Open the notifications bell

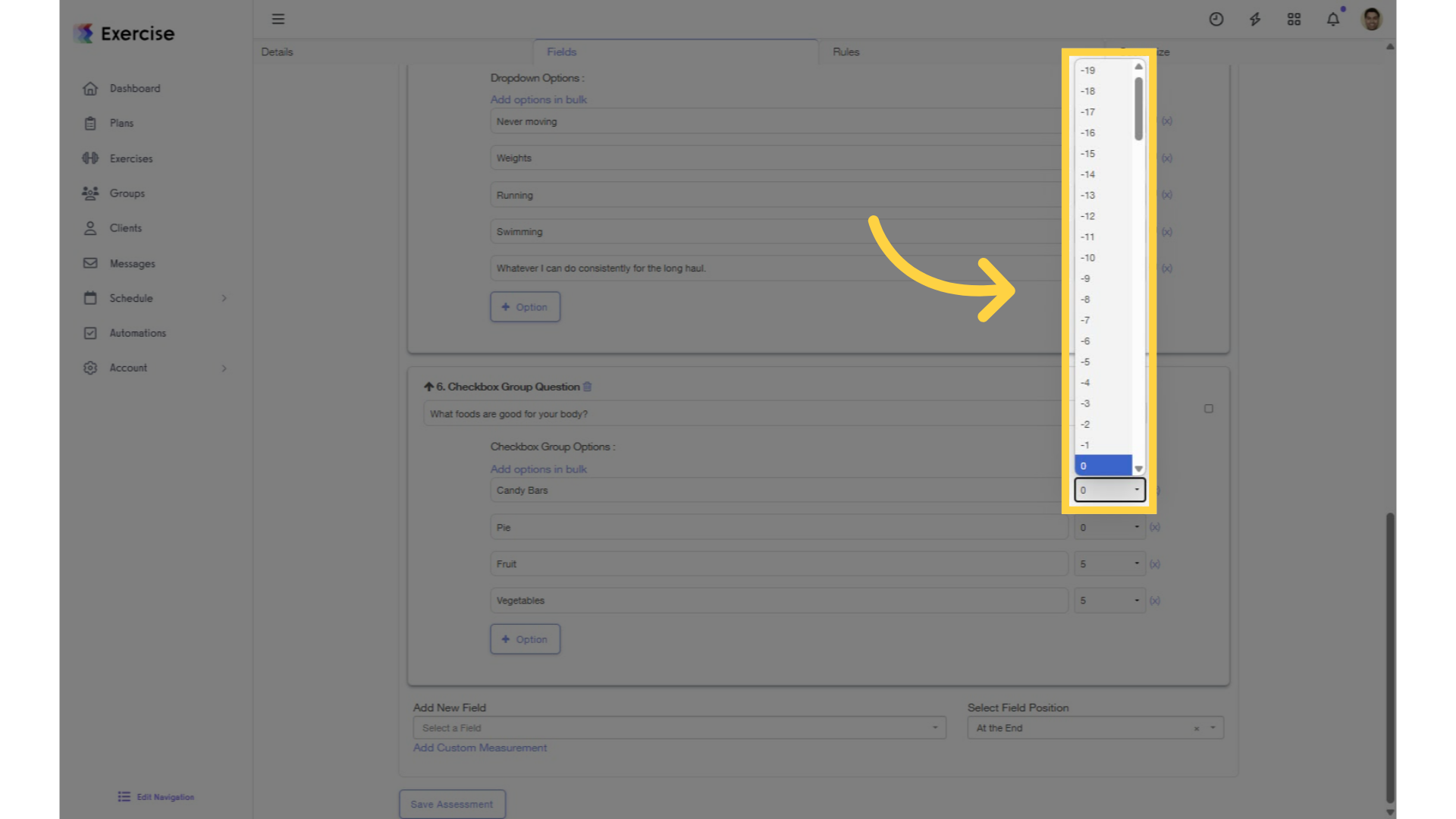1333,19
